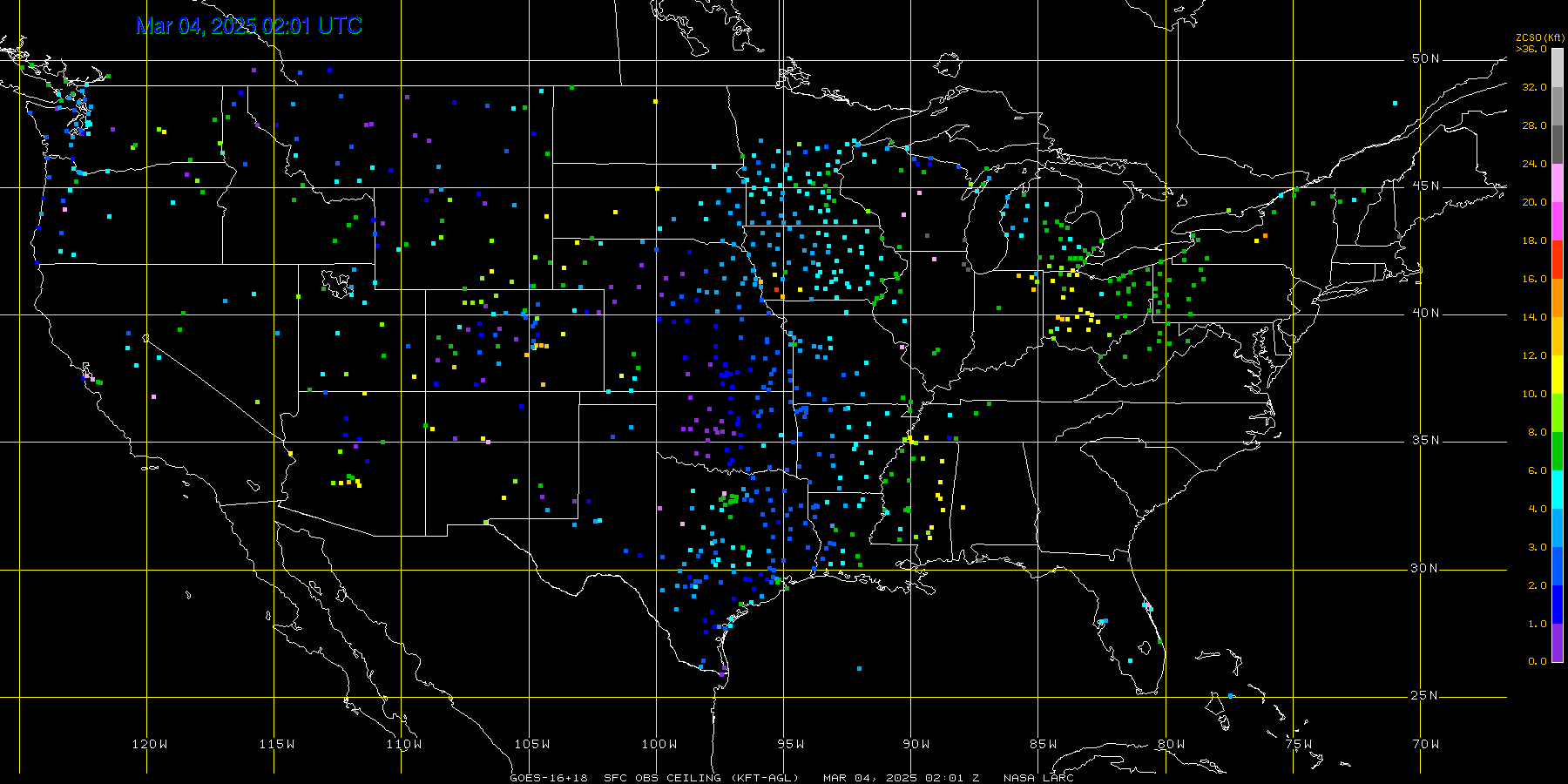The image size is (1568, 784).
Task: Pick the gold swatch between 12.0 and 14.0
Action: [x=1558, y=336]
